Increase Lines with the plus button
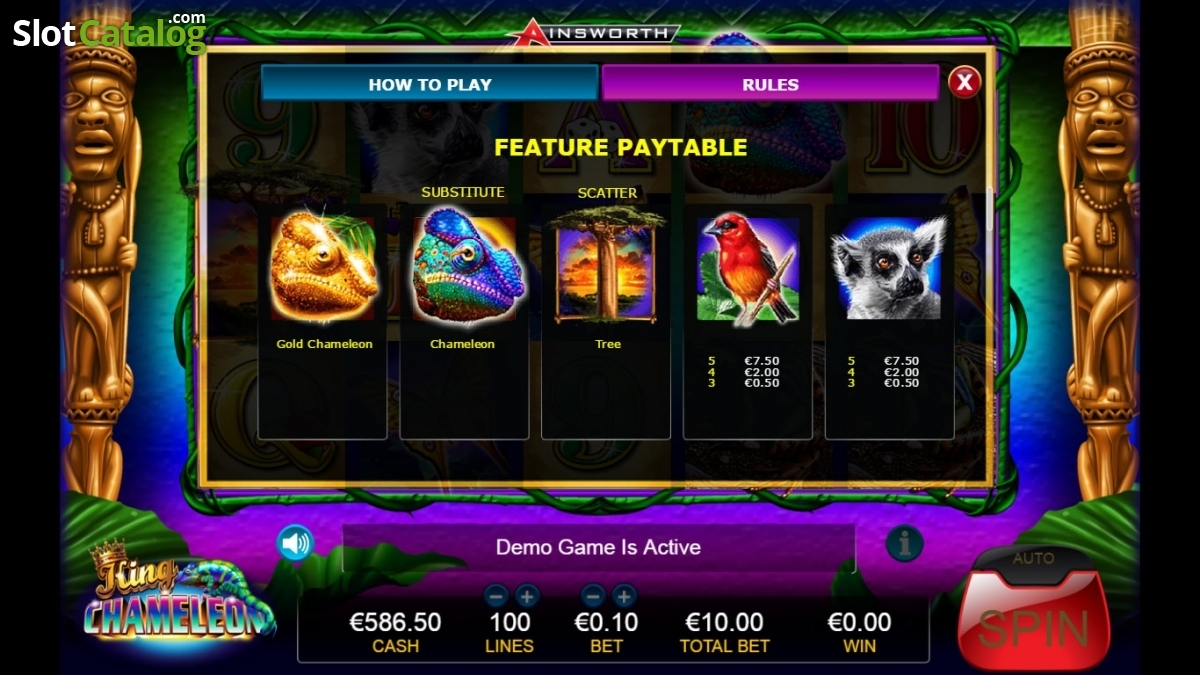This screenshot has height=675, width=1200. [527, 597]
